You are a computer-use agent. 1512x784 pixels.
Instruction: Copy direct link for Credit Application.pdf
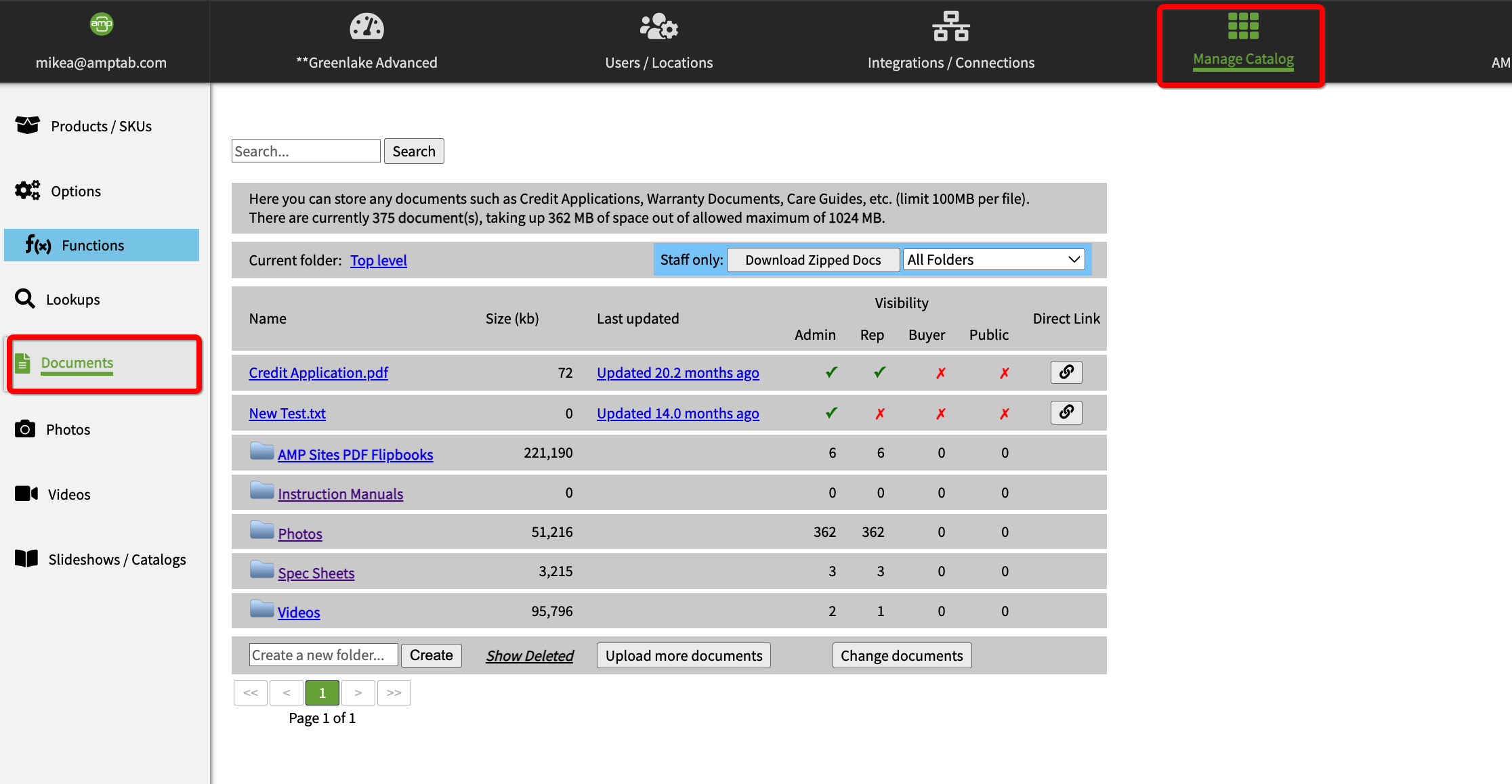tap(1066, 372)
